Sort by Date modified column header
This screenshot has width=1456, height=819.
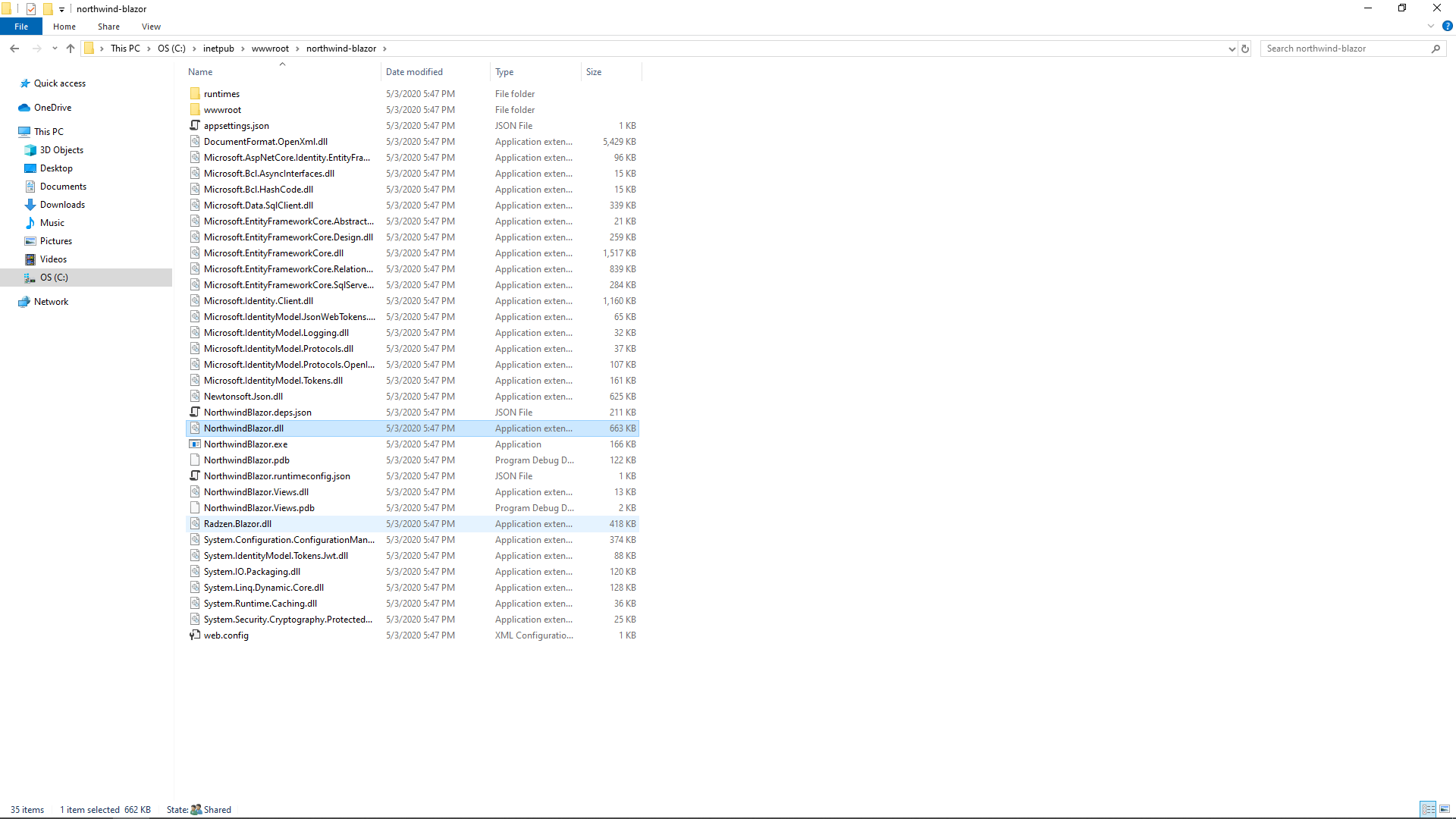tap(435, 72)
